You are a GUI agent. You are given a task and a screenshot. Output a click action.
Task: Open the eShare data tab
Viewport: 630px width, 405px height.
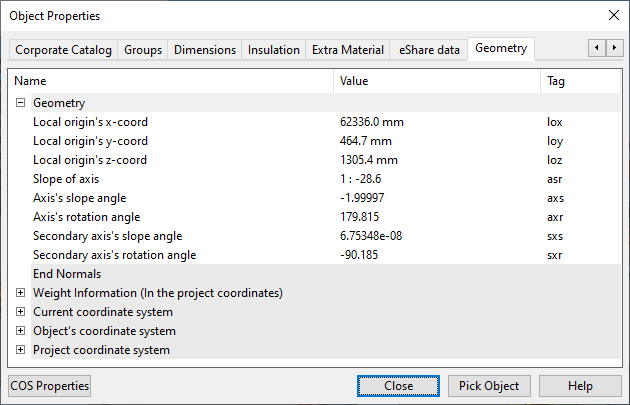(x=429, y=50)
